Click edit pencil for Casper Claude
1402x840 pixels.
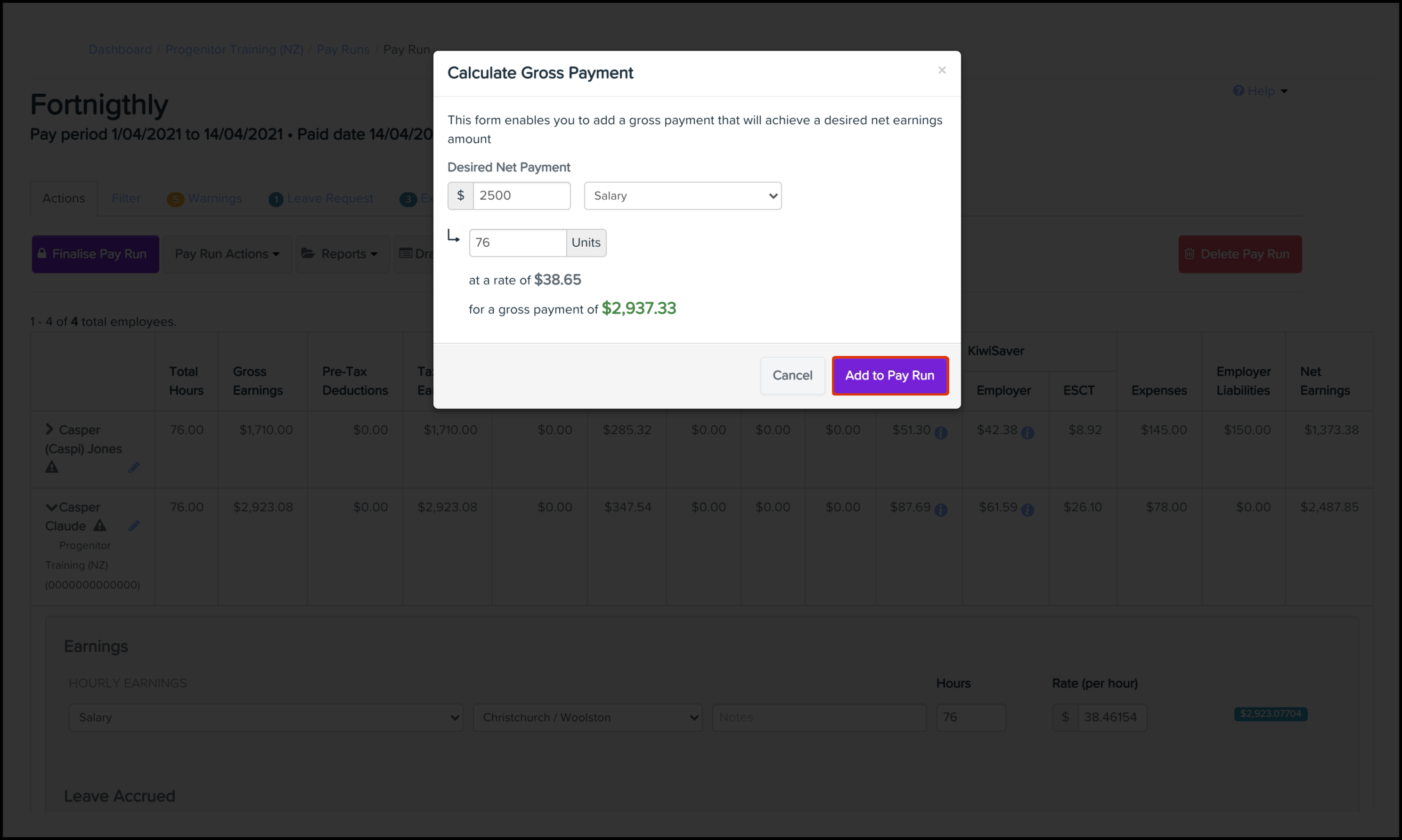tap(134, 526)
